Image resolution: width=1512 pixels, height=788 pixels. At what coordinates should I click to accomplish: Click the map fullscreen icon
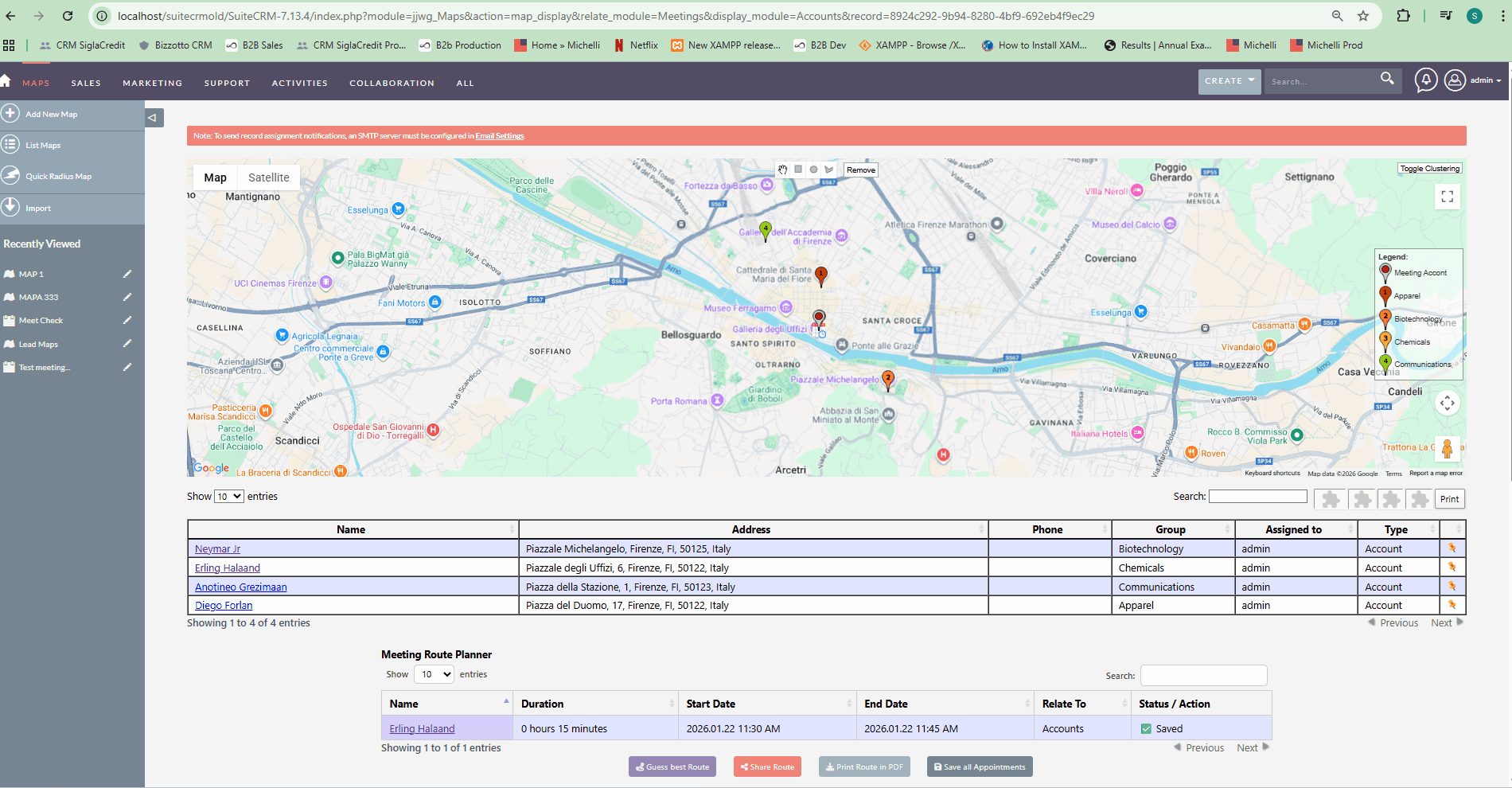tap(1447, 197)
